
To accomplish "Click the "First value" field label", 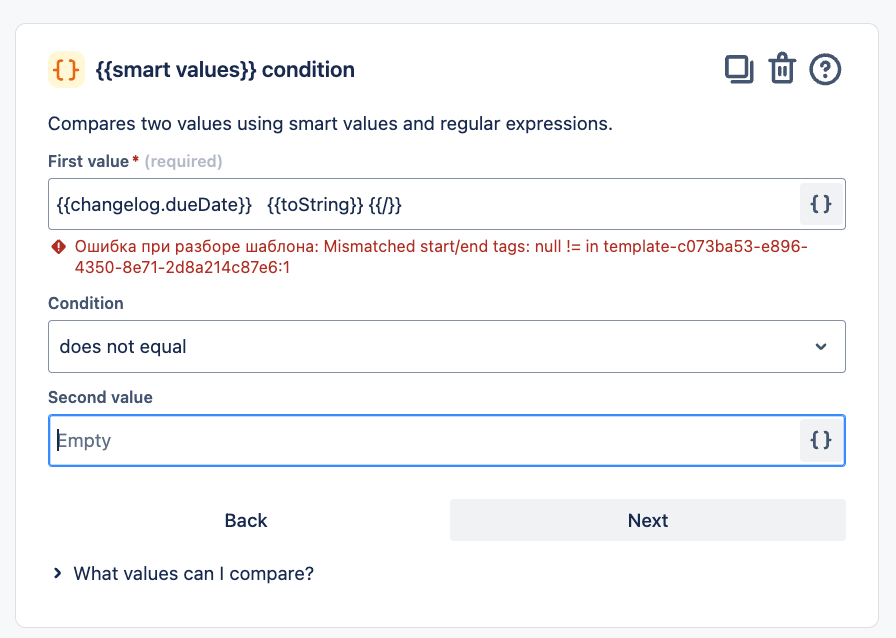I will (x=88, y=161).
